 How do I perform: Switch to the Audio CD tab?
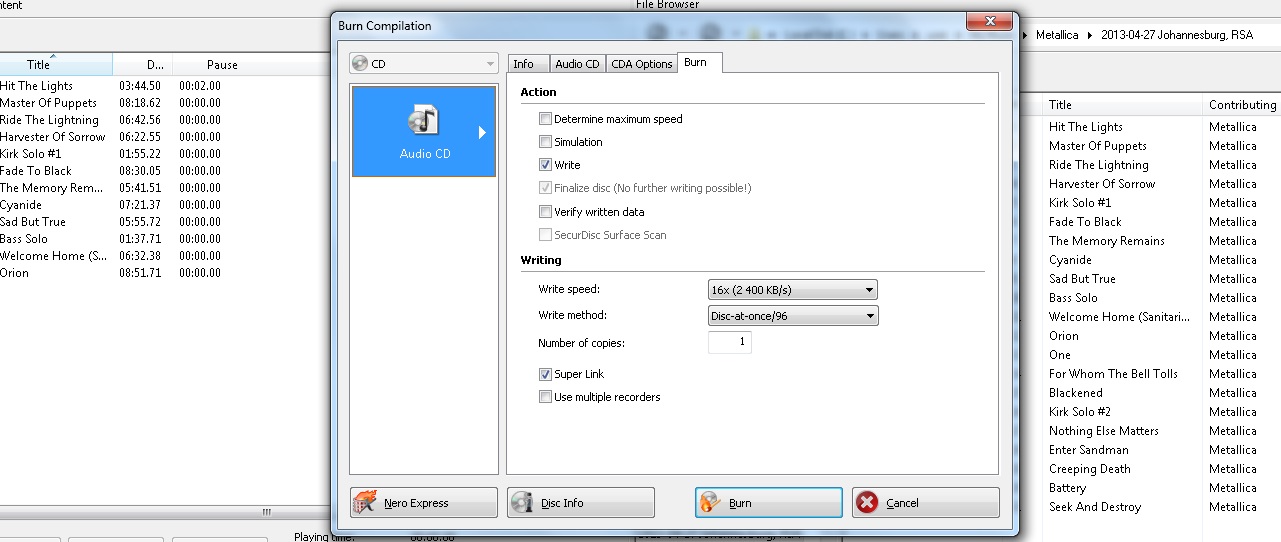pyautogui.click(x=577, y=64)
